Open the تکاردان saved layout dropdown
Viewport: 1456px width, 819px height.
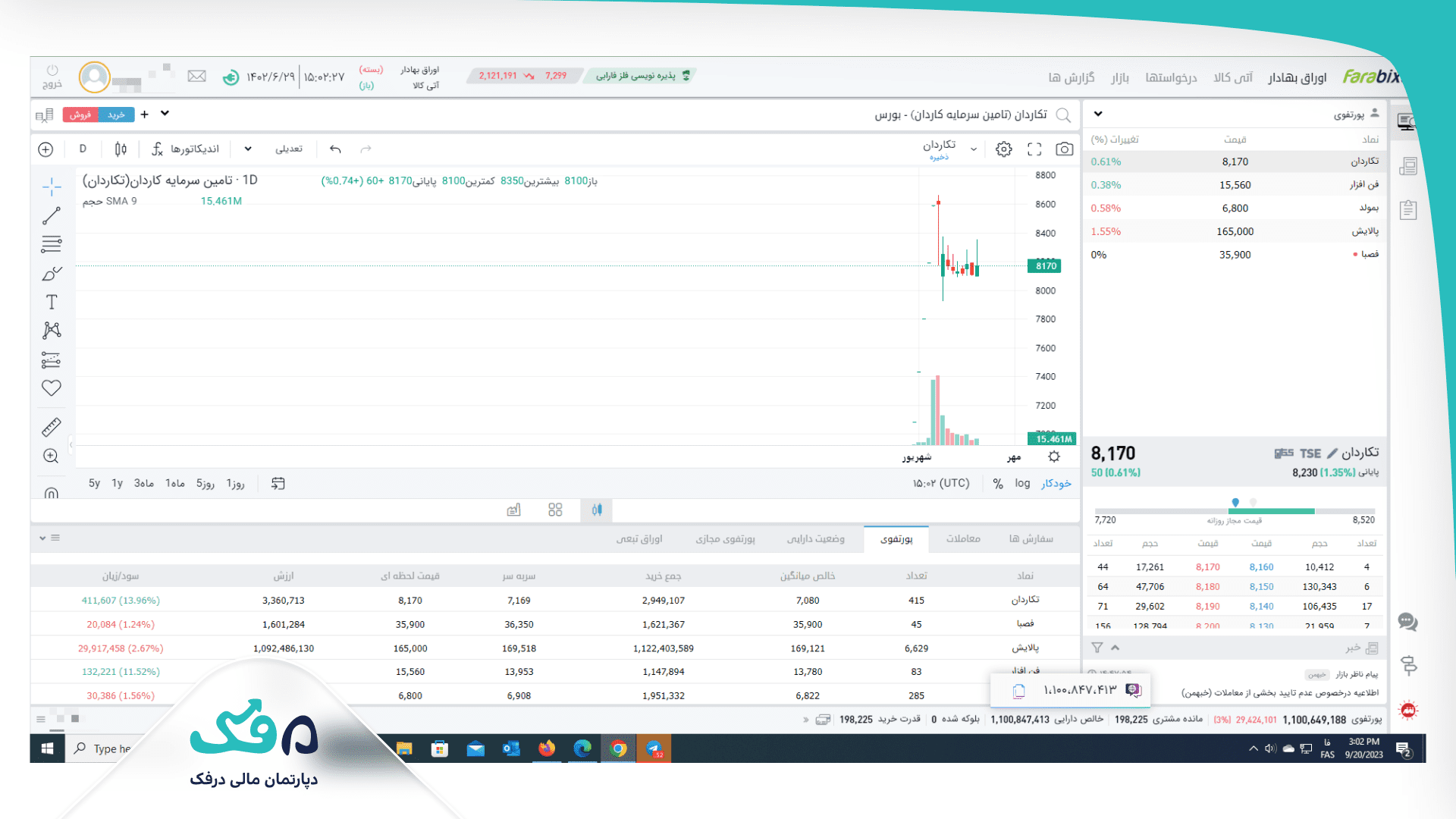(974, 149)
